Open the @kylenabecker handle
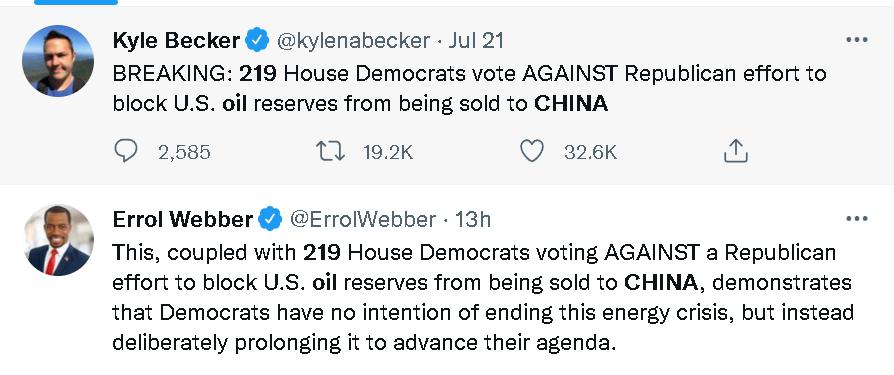The height and width of the screenshot is (375, 894). 353,40
